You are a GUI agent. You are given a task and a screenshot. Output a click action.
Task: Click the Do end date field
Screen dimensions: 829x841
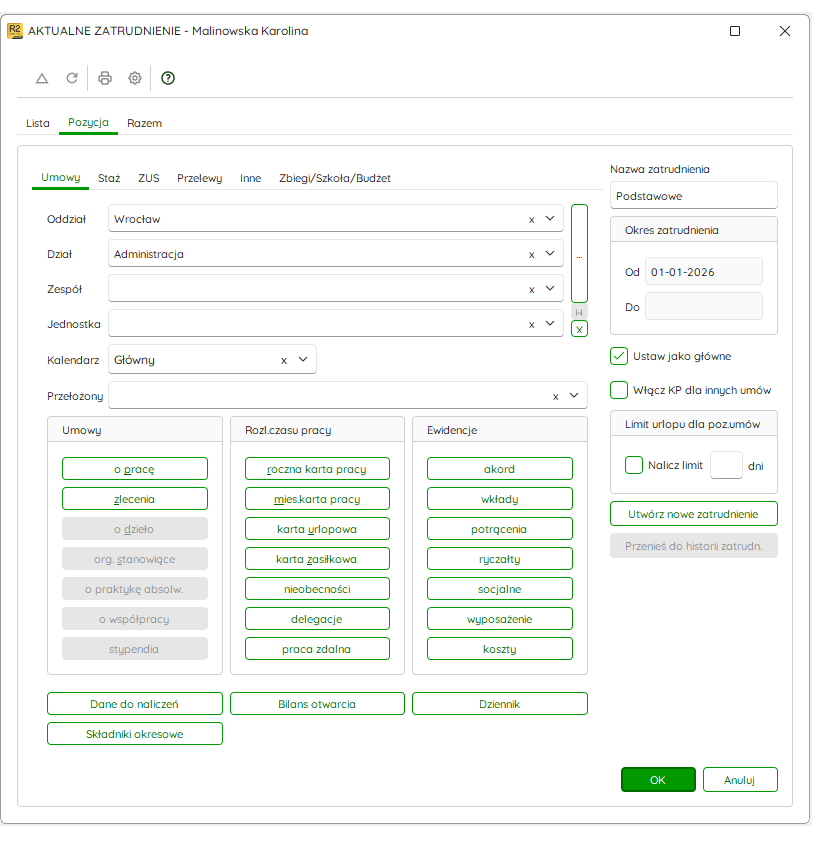click(704, 307)
